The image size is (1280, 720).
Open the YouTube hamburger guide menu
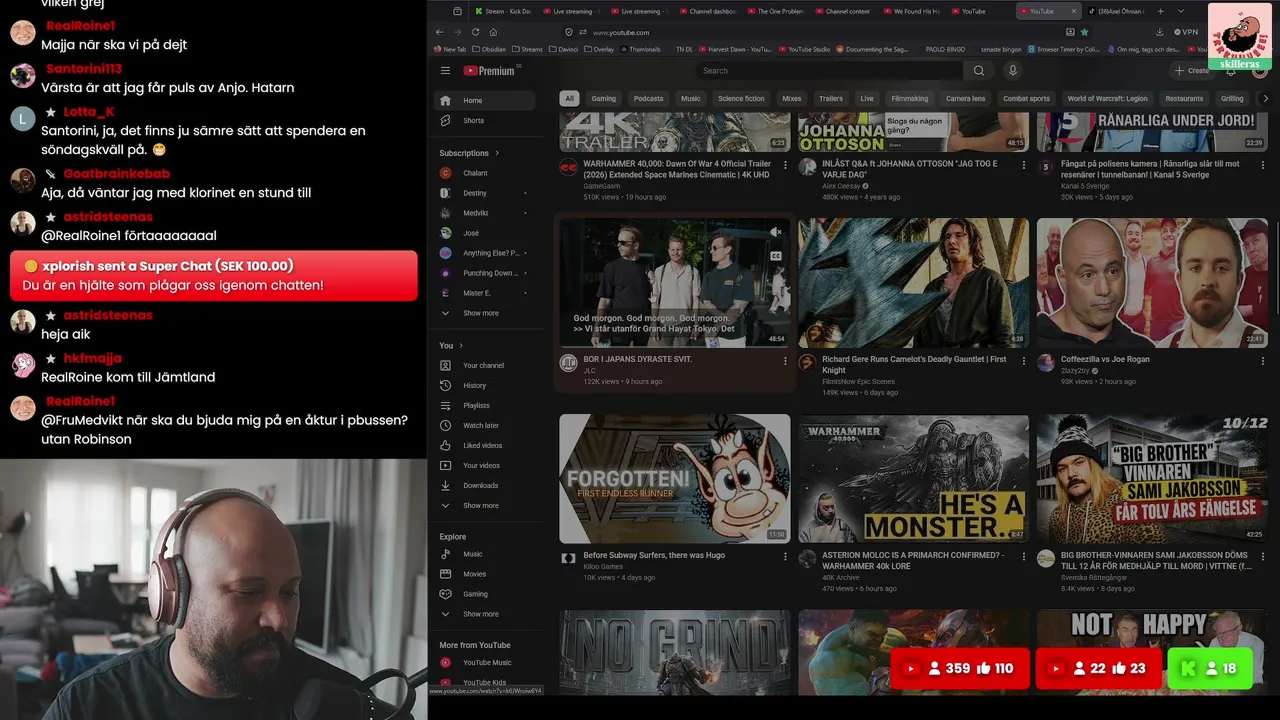tap(445, 71)
